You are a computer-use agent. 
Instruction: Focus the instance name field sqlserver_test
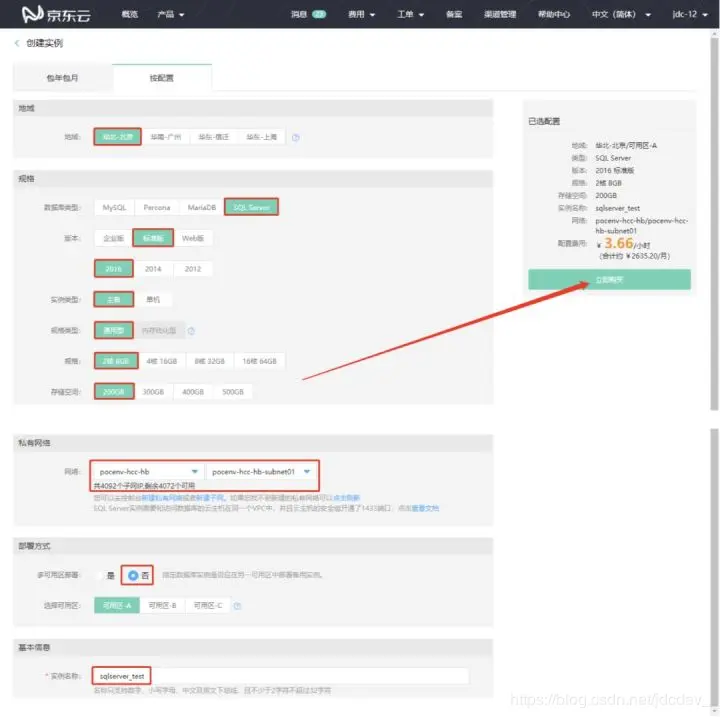point(280,676)
